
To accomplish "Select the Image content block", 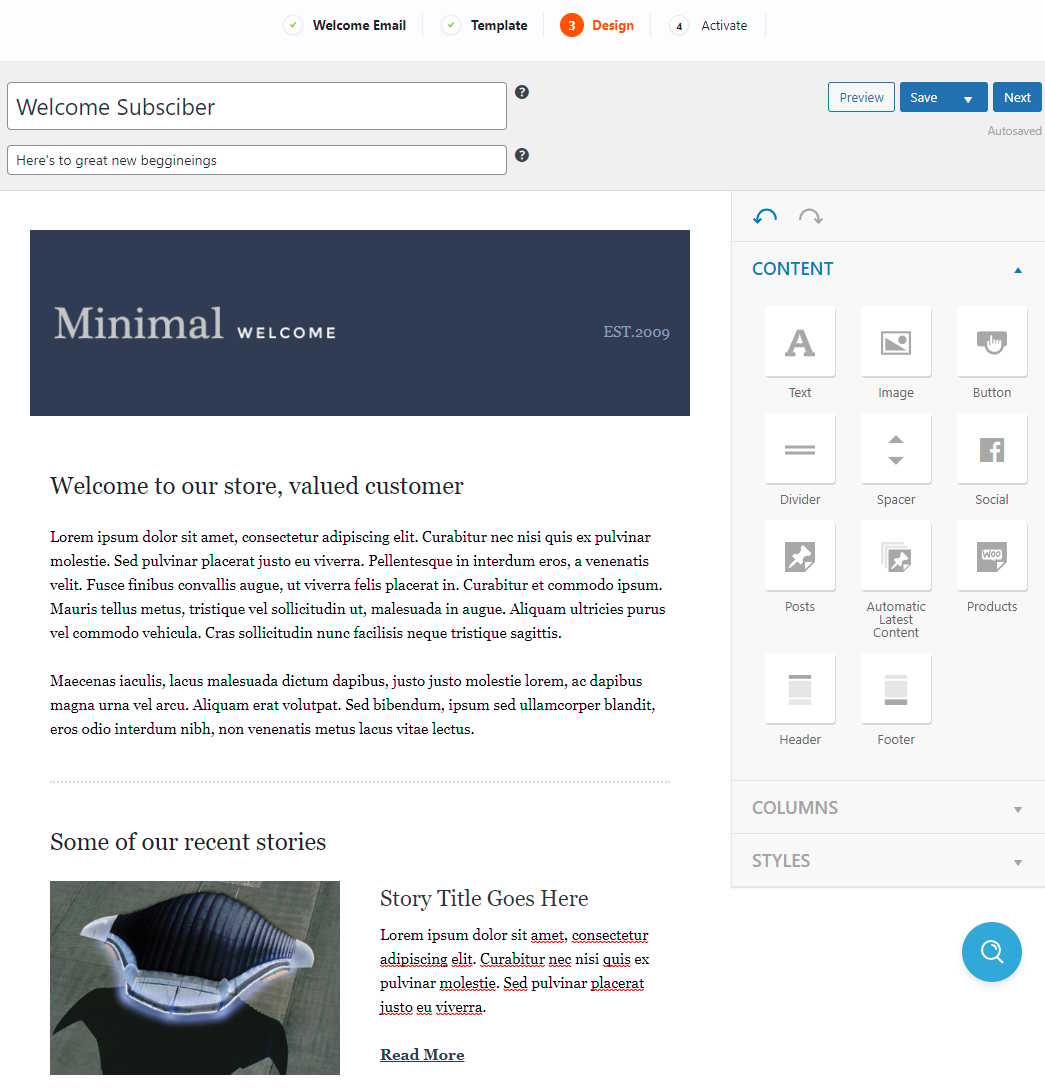I will click(x=895, y=342).
